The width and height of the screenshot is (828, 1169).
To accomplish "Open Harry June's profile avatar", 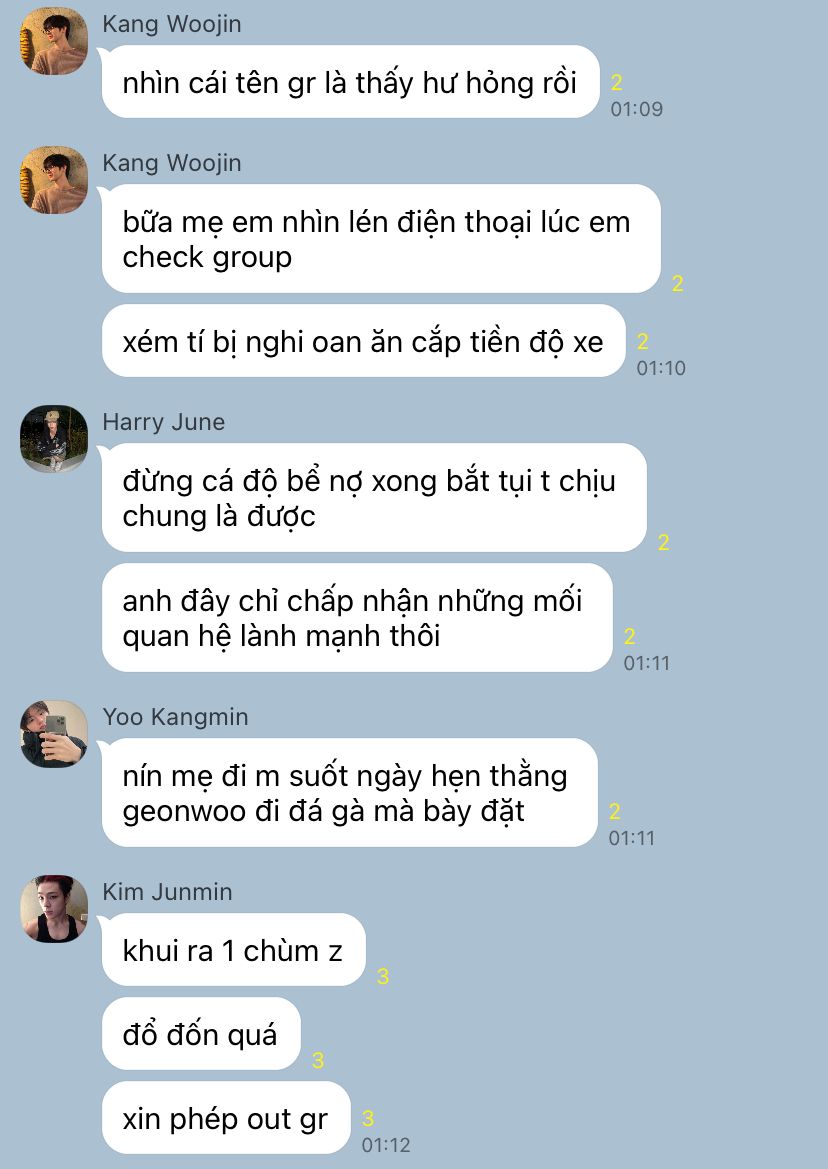I will [54, 438].
